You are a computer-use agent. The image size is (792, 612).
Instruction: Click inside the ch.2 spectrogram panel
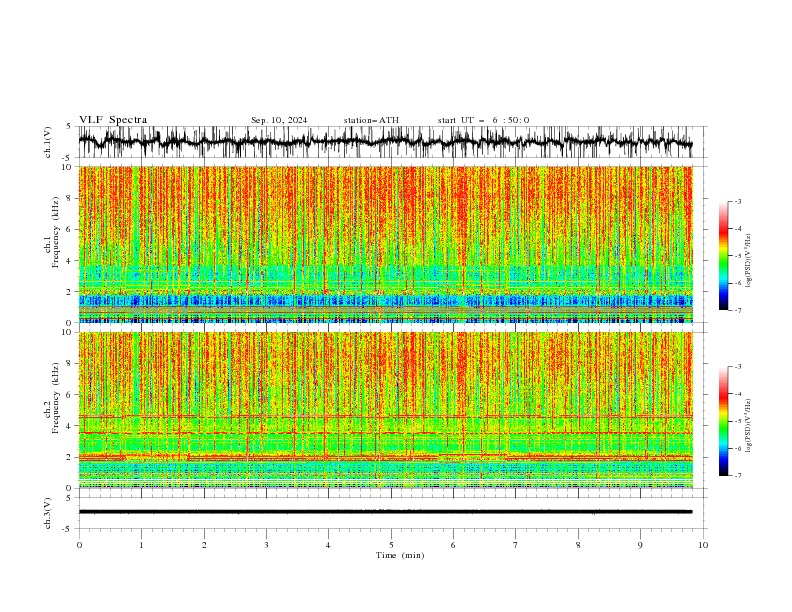tap(385, 410)
